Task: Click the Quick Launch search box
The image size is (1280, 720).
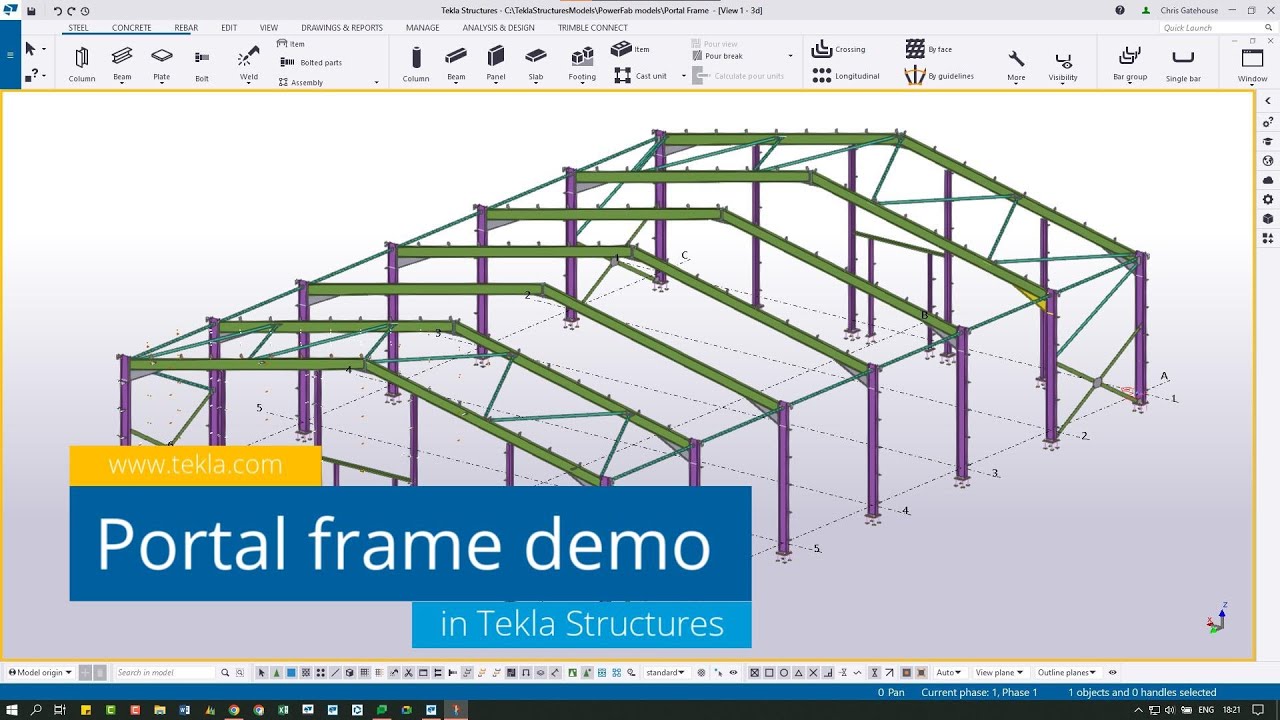Action: tap(1215, 28)
